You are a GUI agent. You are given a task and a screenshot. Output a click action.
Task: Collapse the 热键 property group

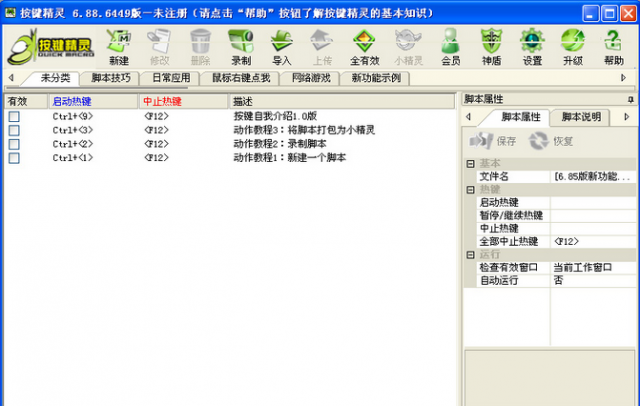click(x=471, y=189)
